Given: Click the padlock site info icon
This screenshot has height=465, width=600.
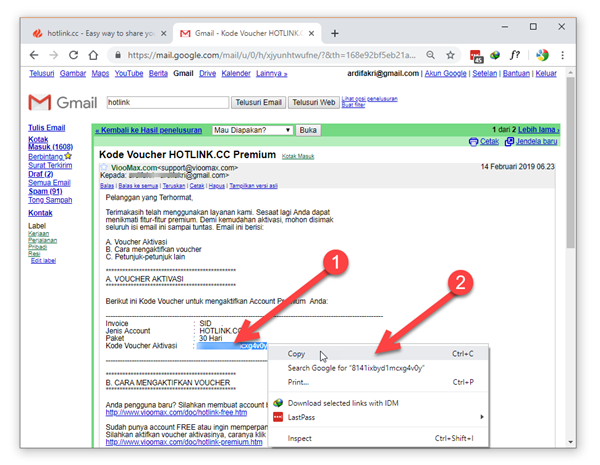Looking at the screenshot, I should [118, 55].
